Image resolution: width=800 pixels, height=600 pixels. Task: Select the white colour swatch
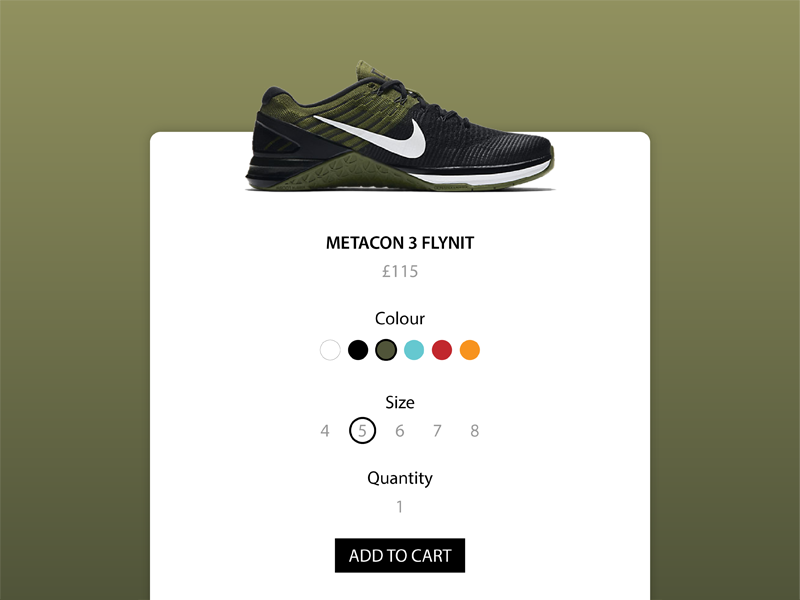pyautogui.click(x=330, y=350)
